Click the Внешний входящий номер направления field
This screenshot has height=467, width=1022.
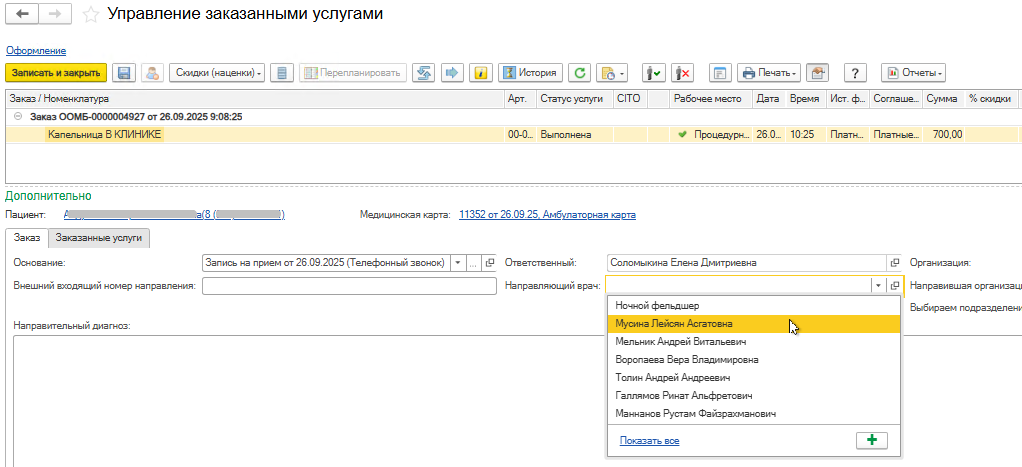click(x=349, y=286)
